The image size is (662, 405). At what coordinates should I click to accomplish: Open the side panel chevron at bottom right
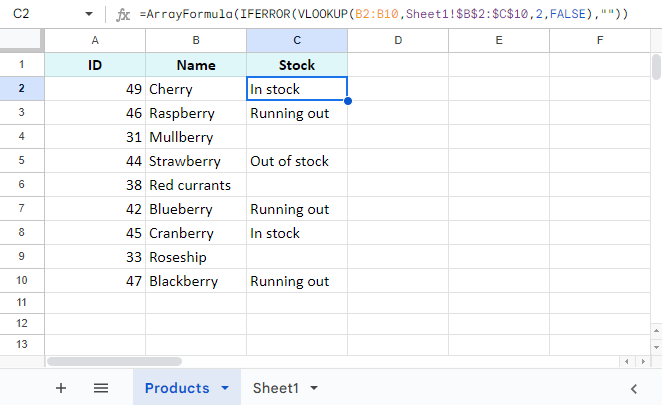[x=634, y=389]
